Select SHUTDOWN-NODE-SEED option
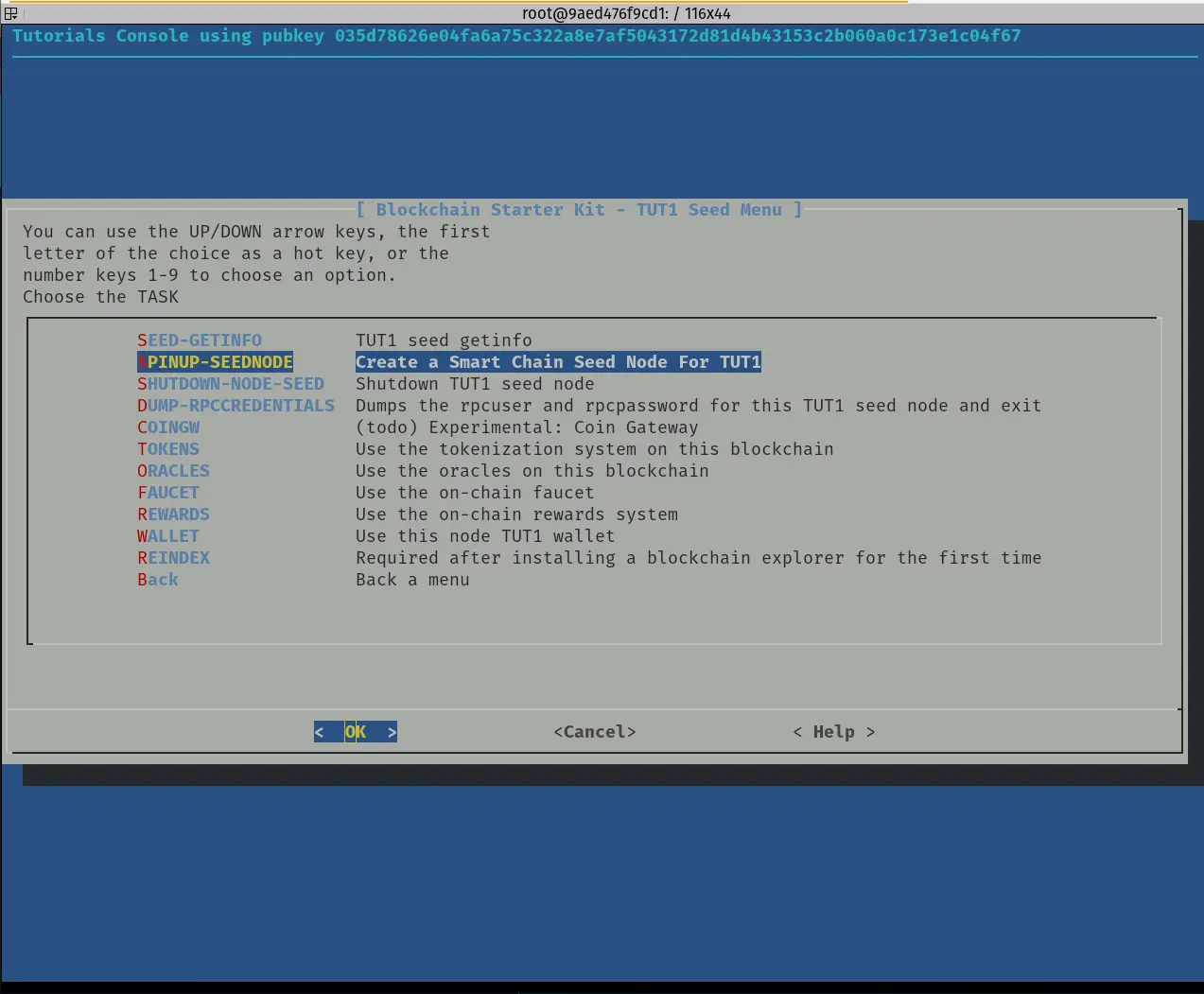Screen dimensions: 1204x994 point(231,384)
